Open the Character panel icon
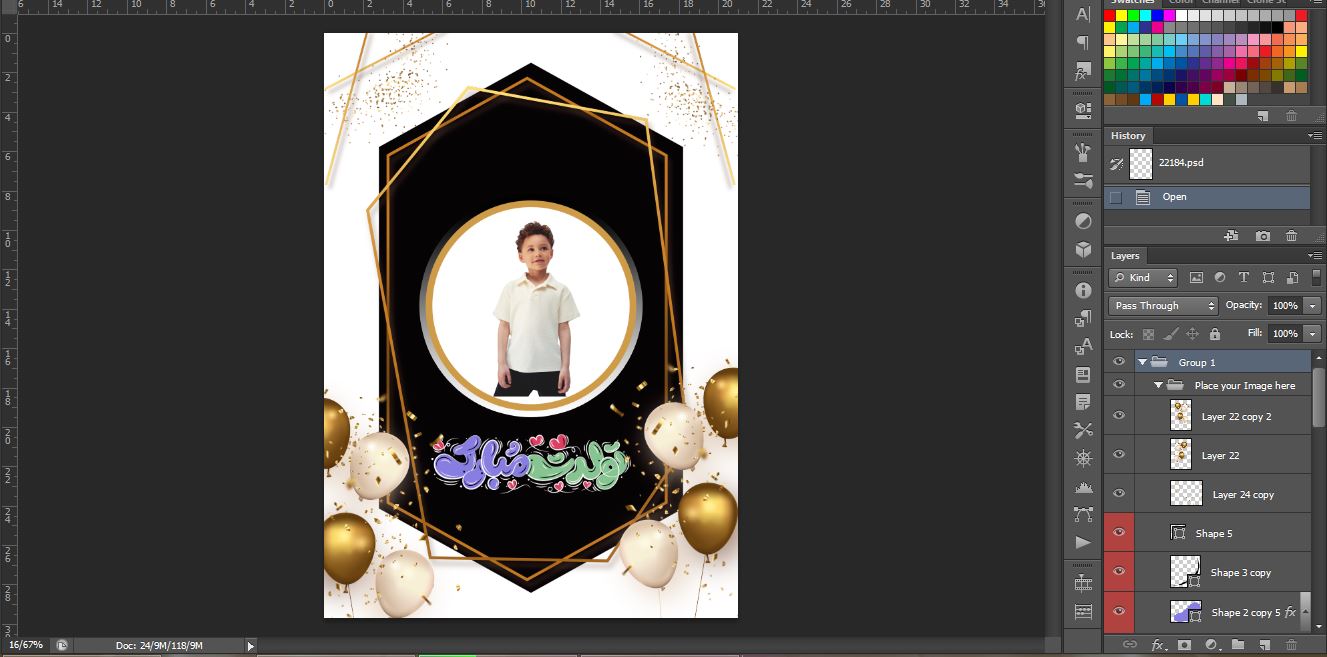 coord(1082,15)
